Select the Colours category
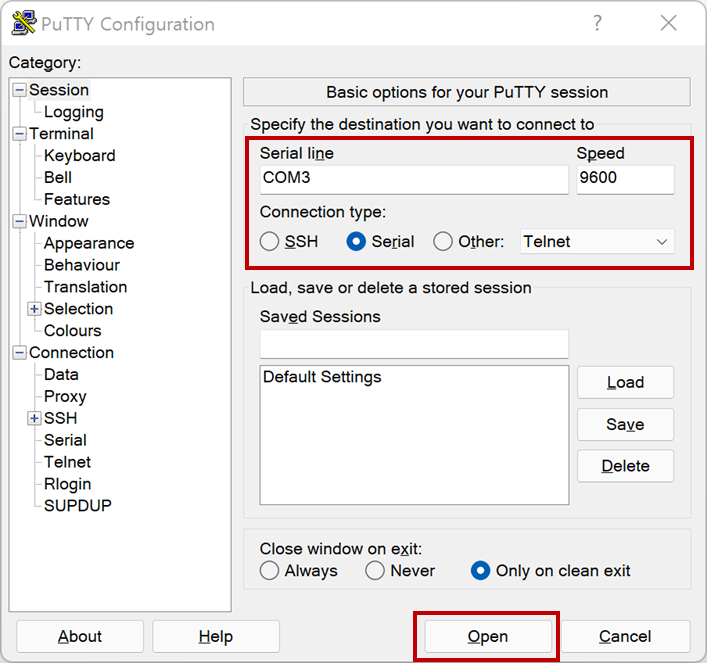707x663 pixels. [x=73, y=331]
